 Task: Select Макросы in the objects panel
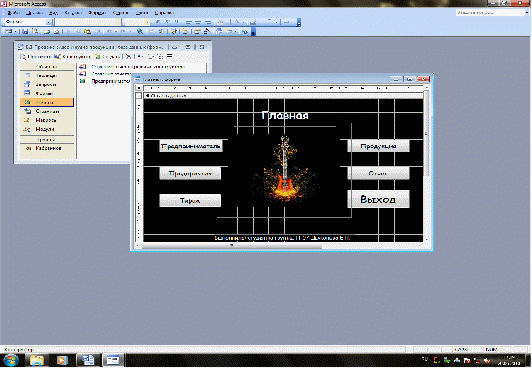click(x=46, y=120)
